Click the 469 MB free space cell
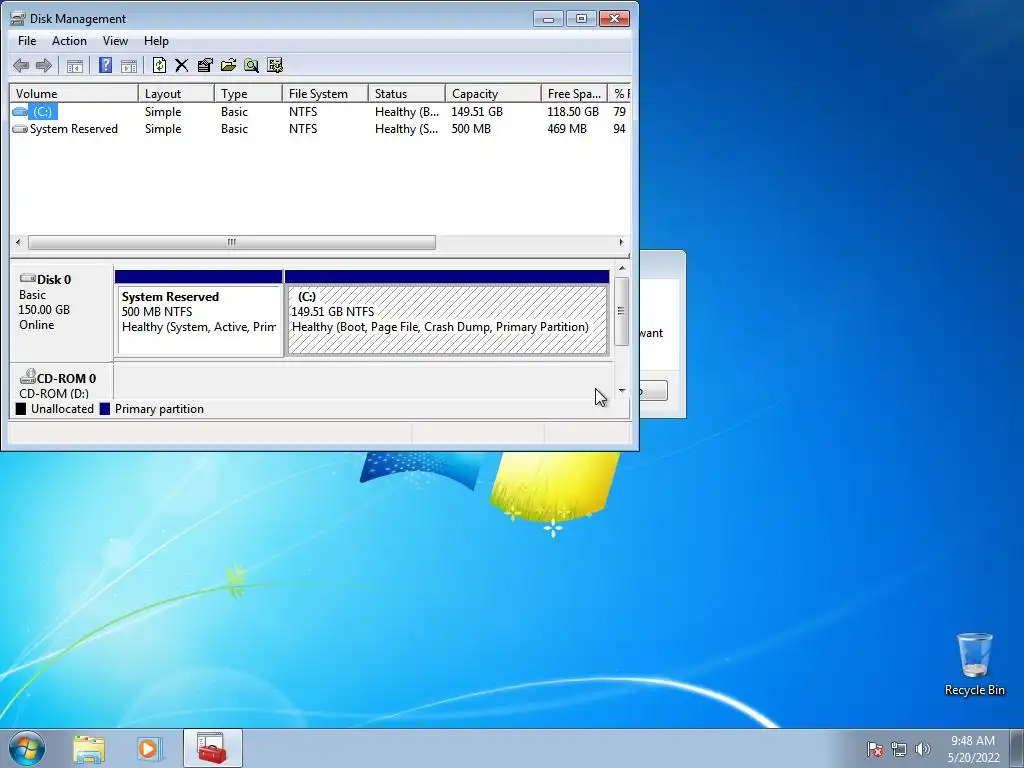The image size is (1024, 768). coord(567,129)
